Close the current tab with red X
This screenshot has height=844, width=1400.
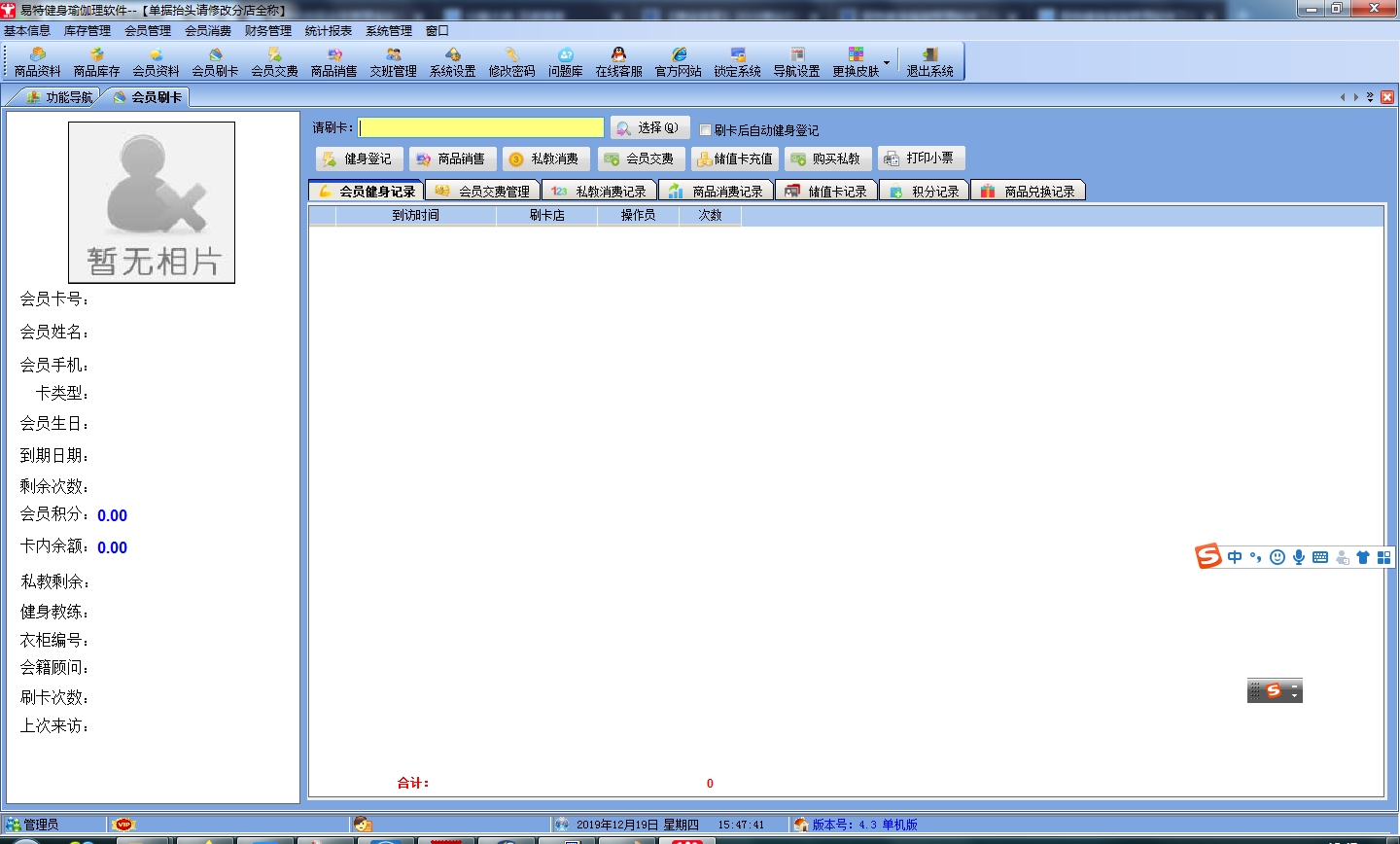[1387, 97]
